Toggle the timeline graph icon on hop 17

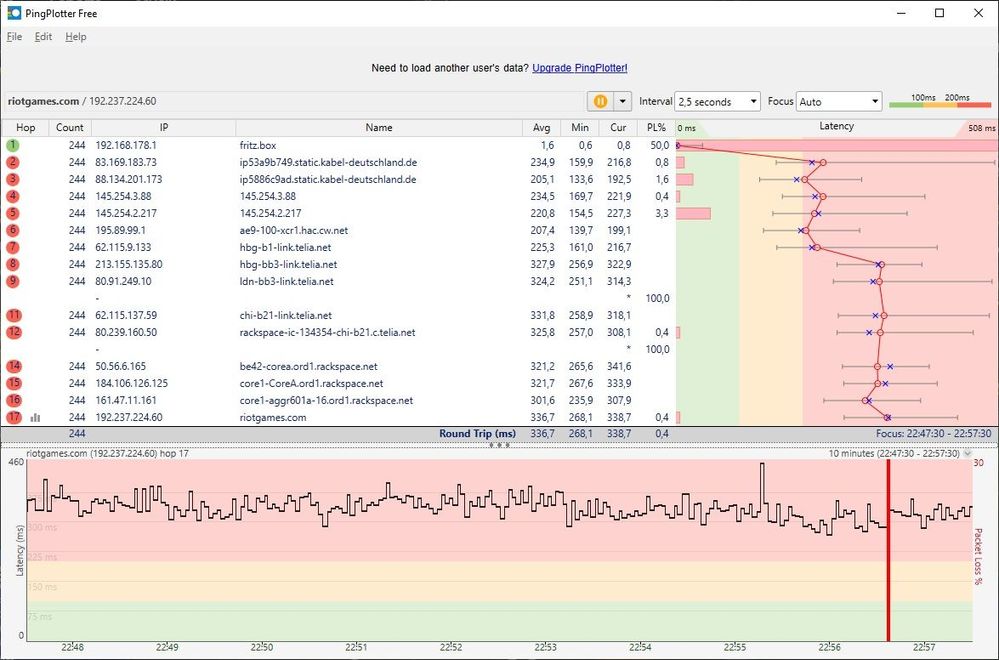(x=35, y=417)
